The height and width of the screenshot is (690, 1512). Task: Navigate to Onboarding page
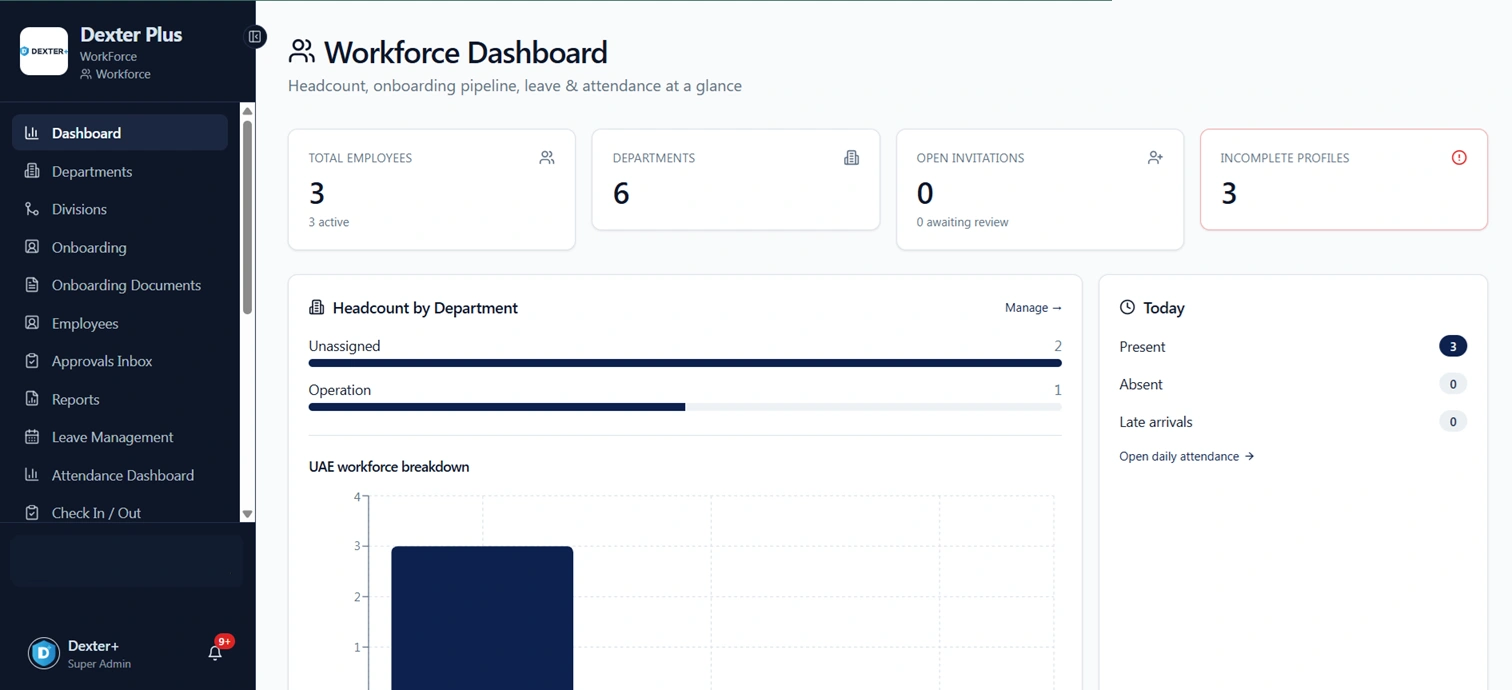(120, 247)
